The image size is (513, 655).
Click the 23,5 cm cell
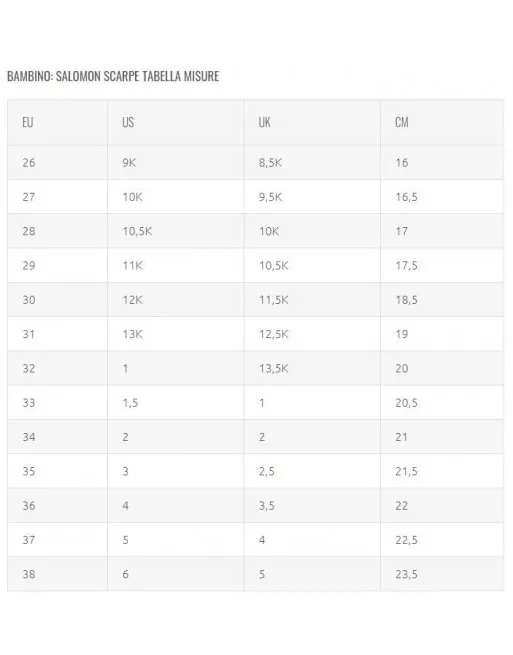coord(442,574)
